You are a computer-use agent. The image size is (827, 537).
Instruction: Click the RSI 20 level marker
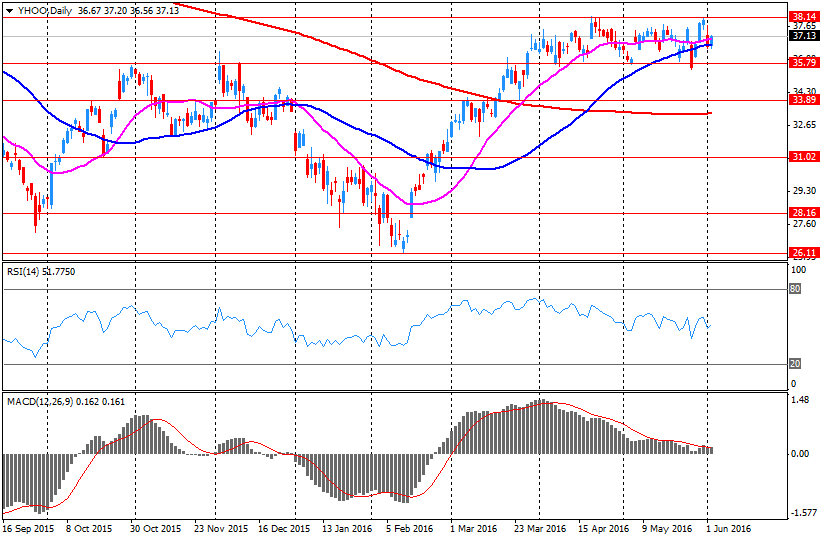tap(797, 363)
